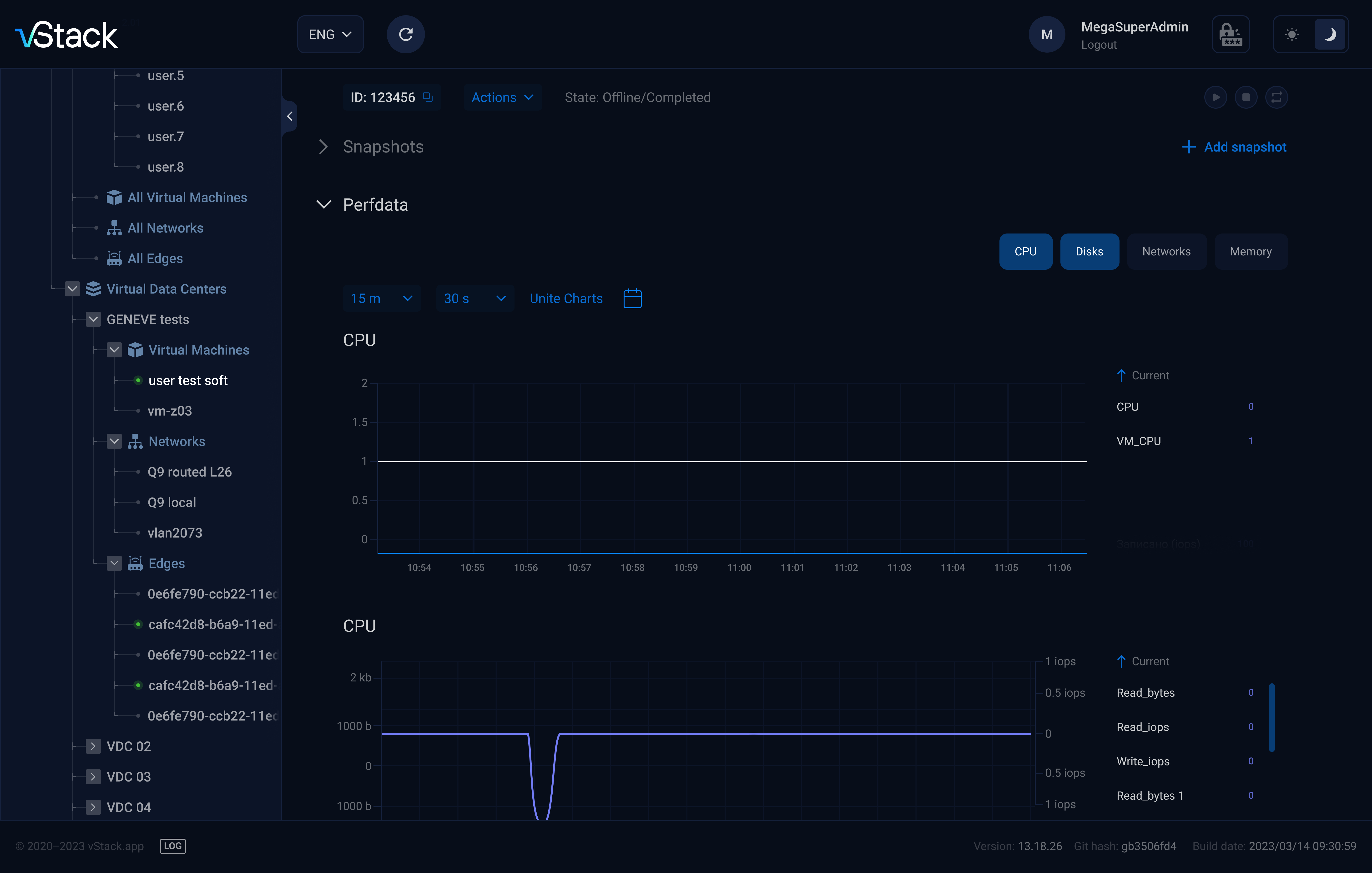
Task: Select the vm-z03 virtual machine
Action: click(x=170, y=411)
